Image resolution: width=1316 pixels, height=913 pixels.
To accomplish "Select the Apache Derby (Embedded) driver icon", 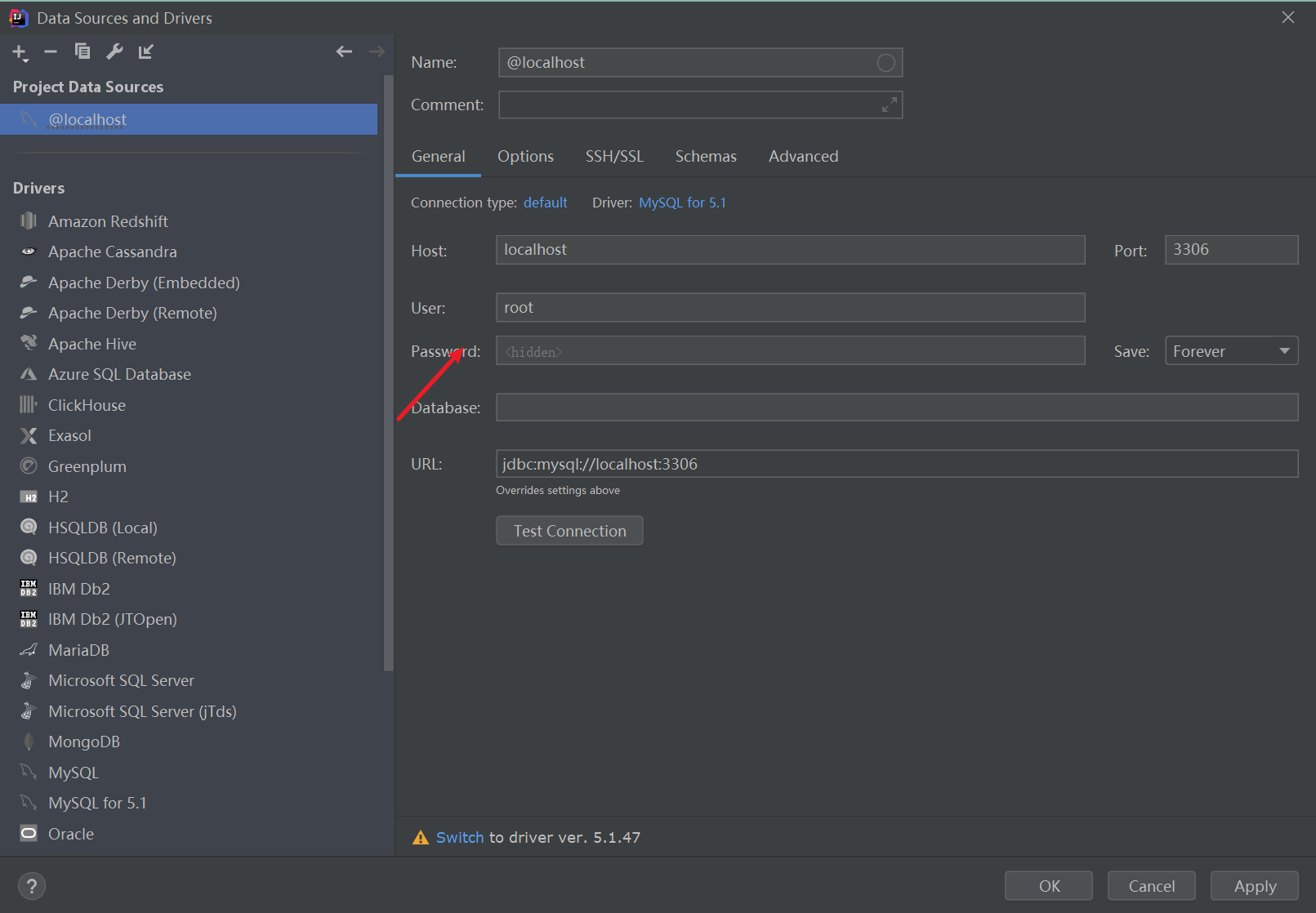I will click(x=29, y=283).
